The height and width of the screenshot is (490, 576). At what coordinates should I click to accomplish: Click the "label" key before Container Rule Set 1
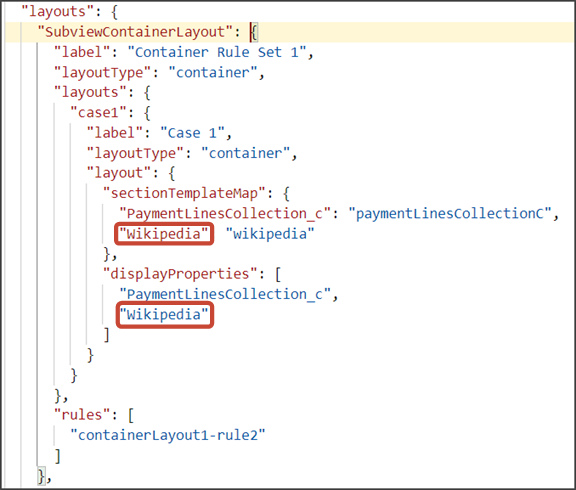pos(82,52)
